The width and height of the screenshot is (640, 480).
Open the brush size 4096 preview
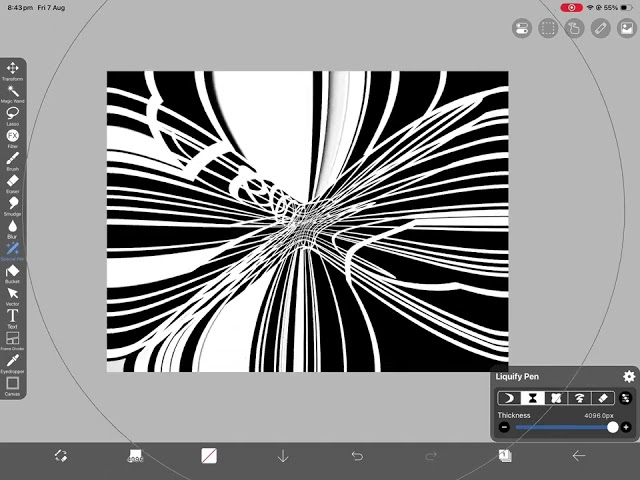click(135, 456)
